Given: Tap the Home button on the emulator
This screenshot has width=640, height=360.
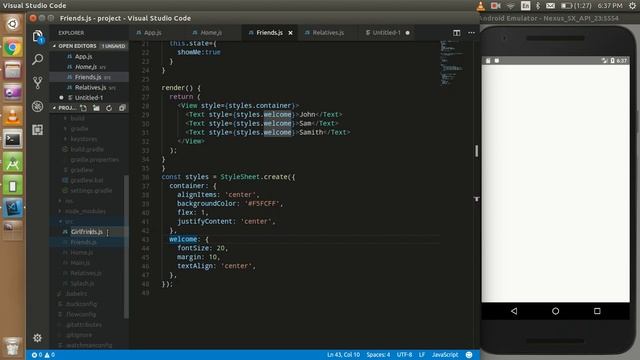Looking at the screenshot, I should click(555, 311).
